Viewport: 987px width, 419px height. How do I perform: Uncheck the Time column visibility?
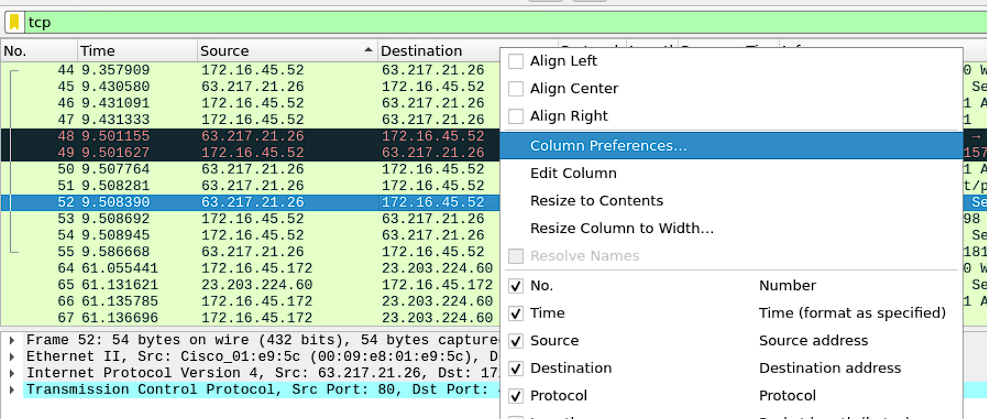(516, 313)
